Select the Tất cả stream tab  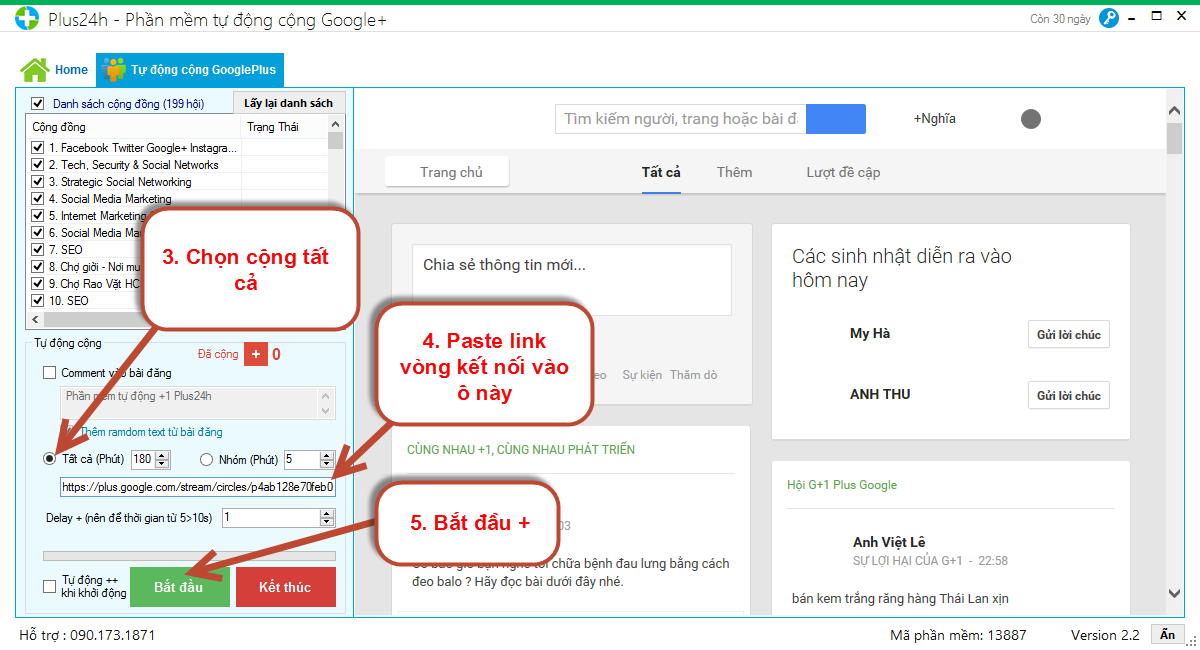pyautogui.click(x=661, y=172)
